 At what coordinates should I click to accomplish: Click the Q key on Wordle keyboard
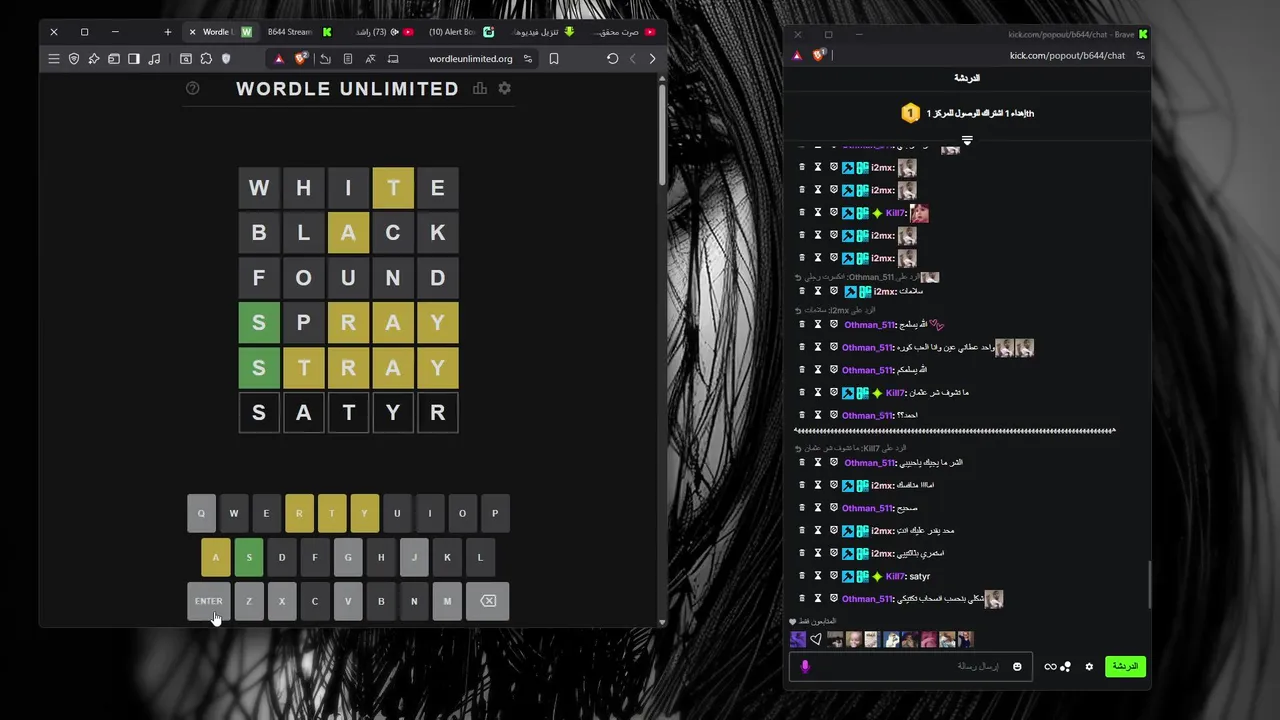[x=201, y=513]
